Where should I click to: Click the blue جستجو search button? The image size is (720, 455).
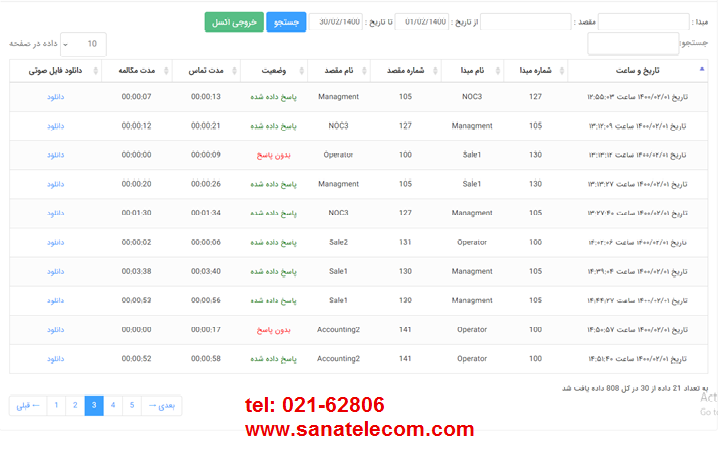pos(286,22)
